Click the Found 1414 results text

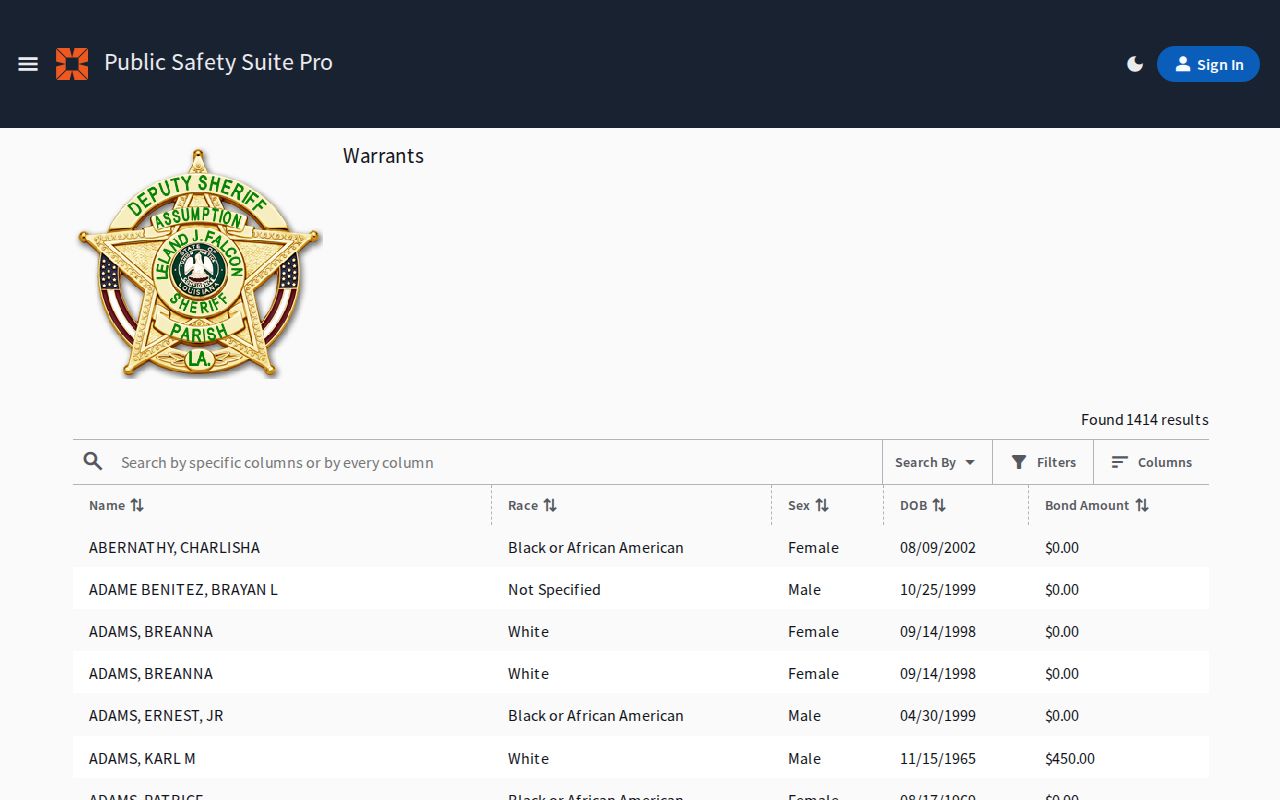click(1145, 419)
